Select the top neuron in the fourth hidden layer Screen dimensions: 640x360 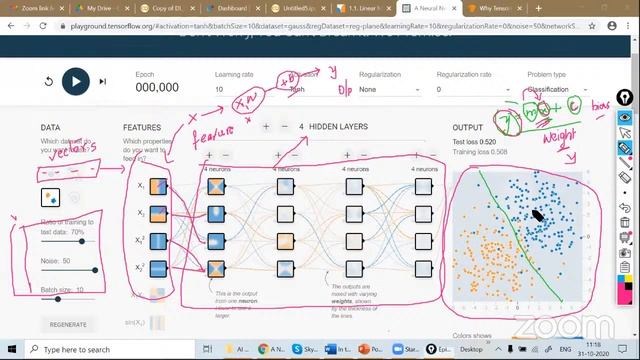point(423,187)
